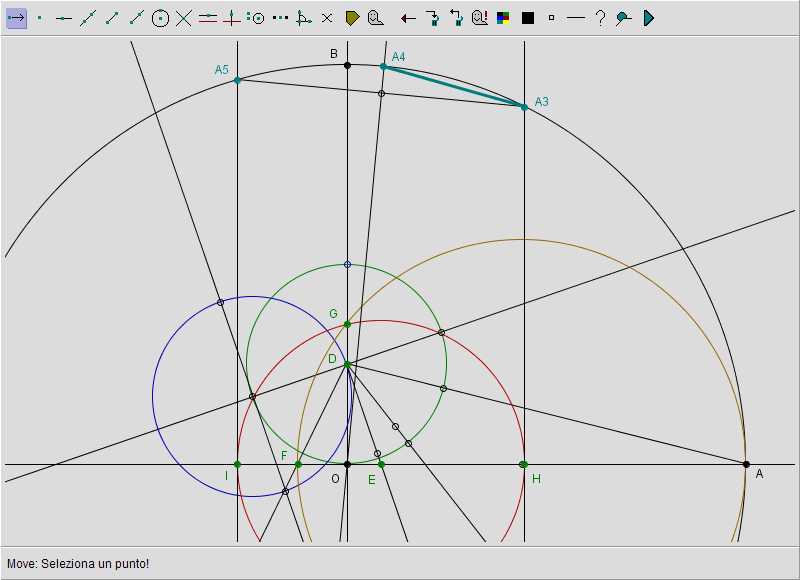Select green point I
The width and height of the screenshot is (800, 580).
[x=237, y=464]
